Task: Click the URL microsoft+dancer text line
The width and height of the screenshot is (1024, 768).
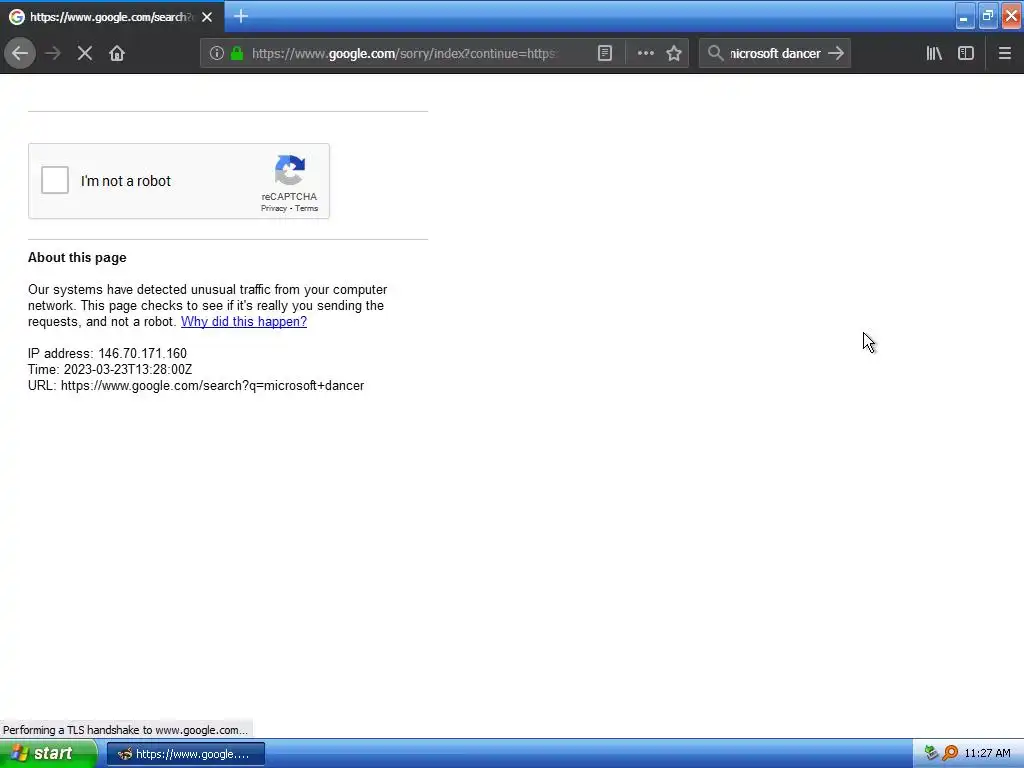Action: pos(196,385)
